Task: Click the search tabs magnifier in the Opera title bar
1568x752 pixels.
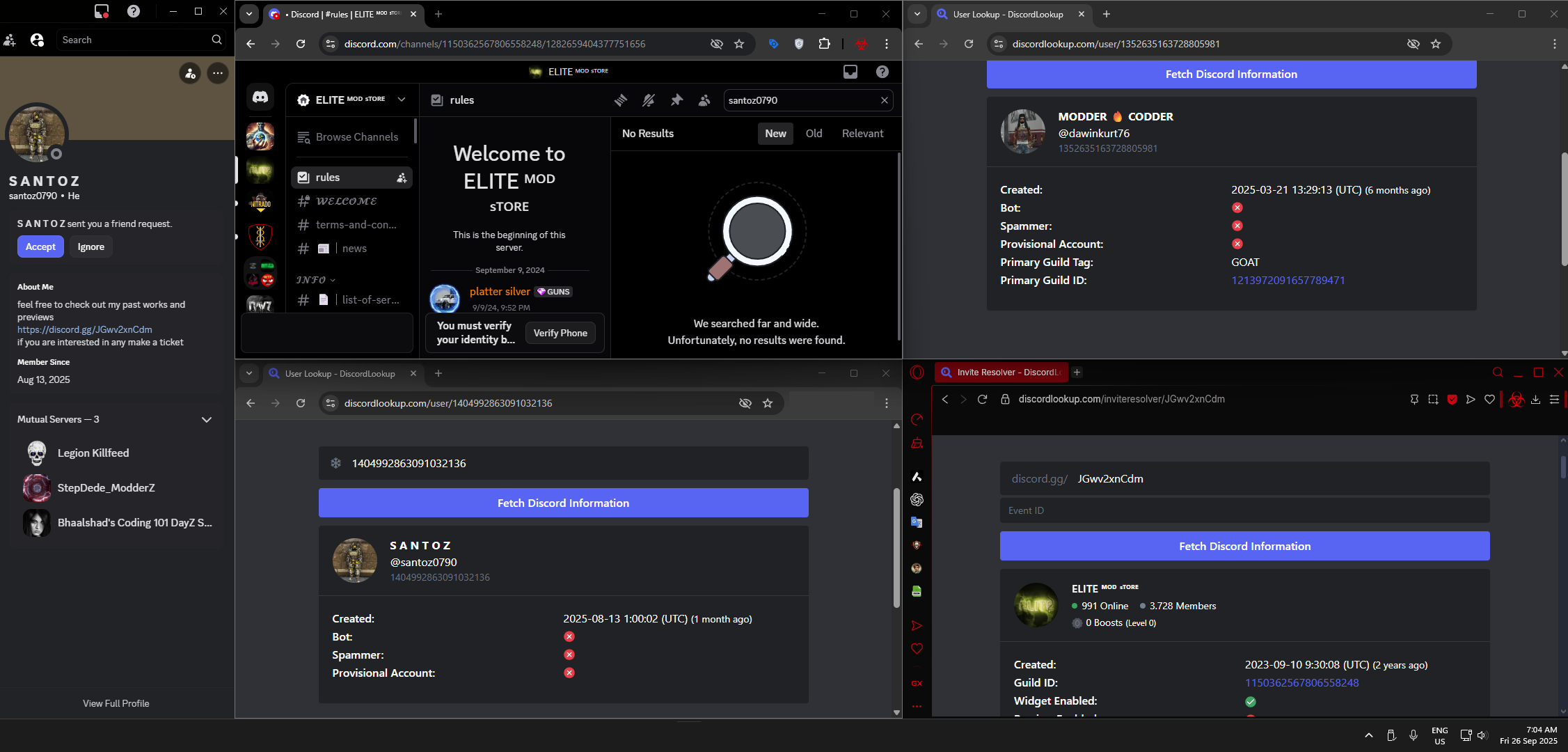Action: pyautogui.click(x=1498, y=373)
